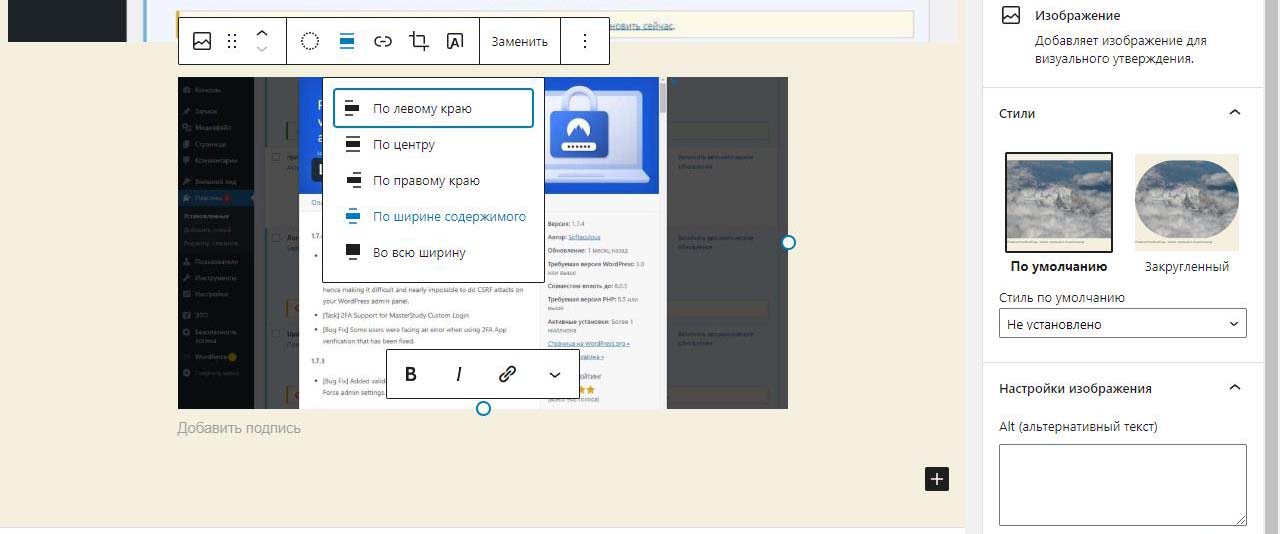The height and width of the screenshot is (534, 1280).
Task: Click the add text over image icon
Action: pyautogui.click(x=455, y=41)
